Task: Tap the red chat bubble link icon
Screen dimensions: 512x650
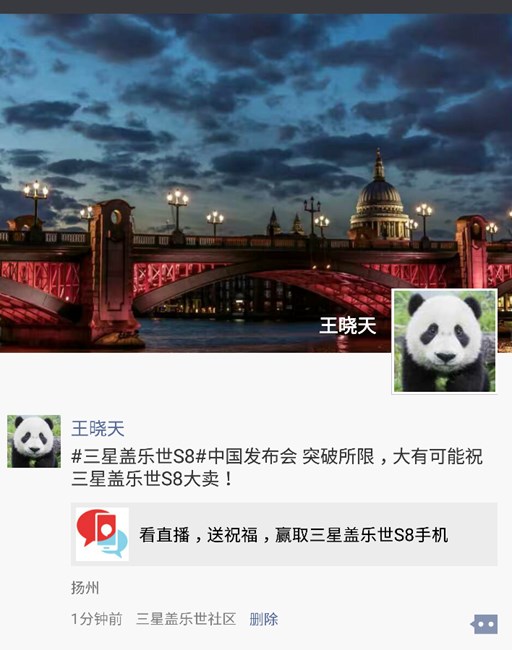Action: point(102,534)
